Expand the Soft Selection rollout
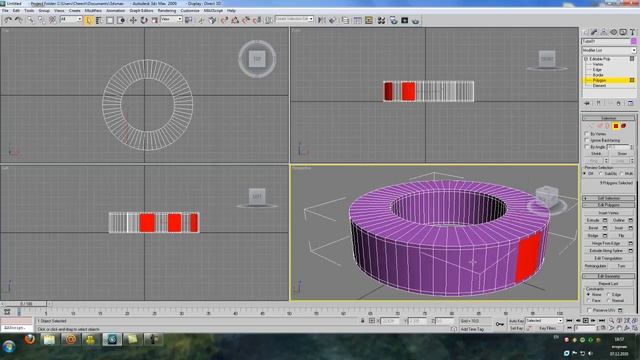 click(x=608, y=198)
